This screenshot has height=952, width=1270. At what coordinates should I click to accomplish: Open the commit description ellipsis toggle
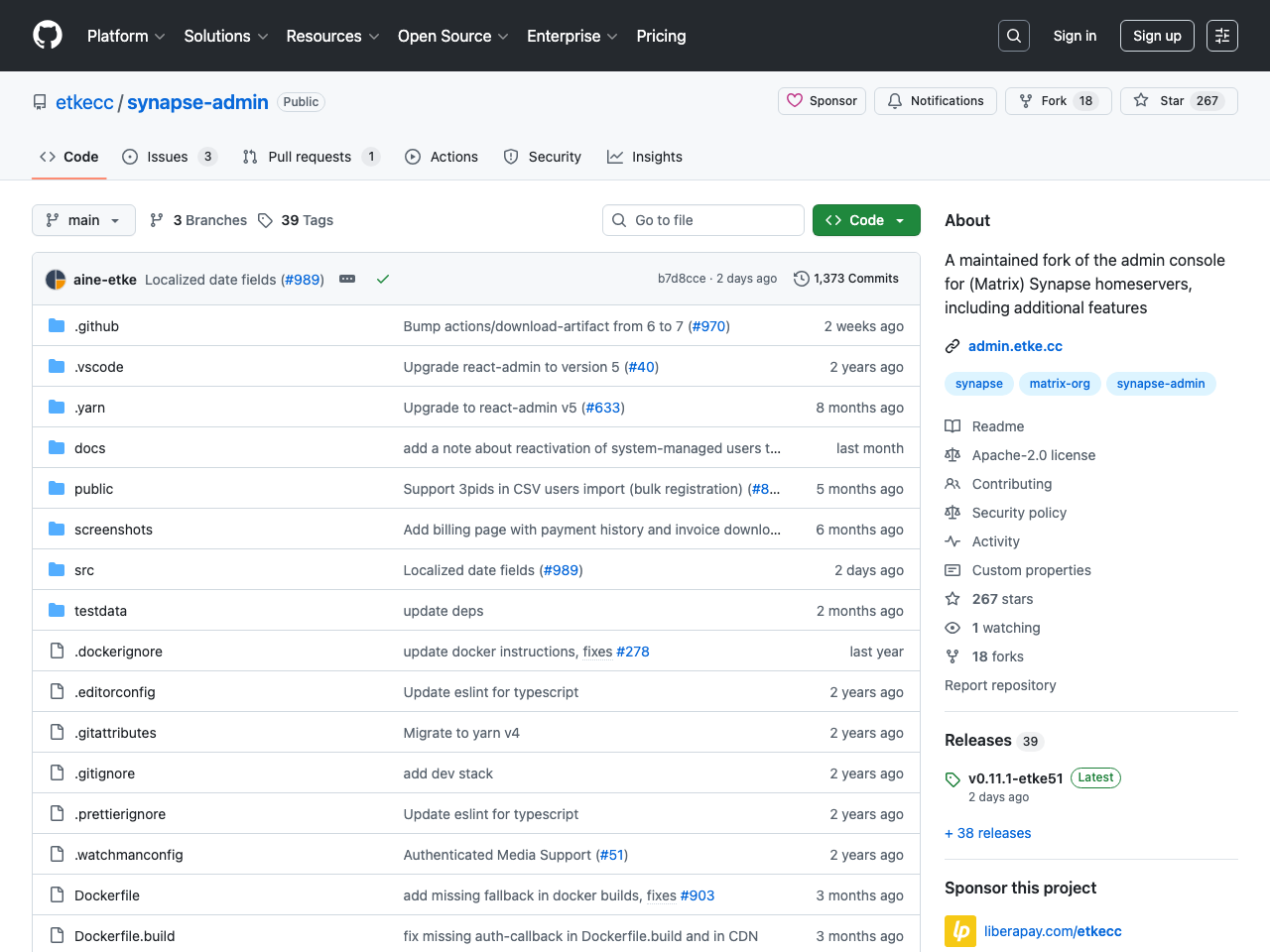[346, 279]
